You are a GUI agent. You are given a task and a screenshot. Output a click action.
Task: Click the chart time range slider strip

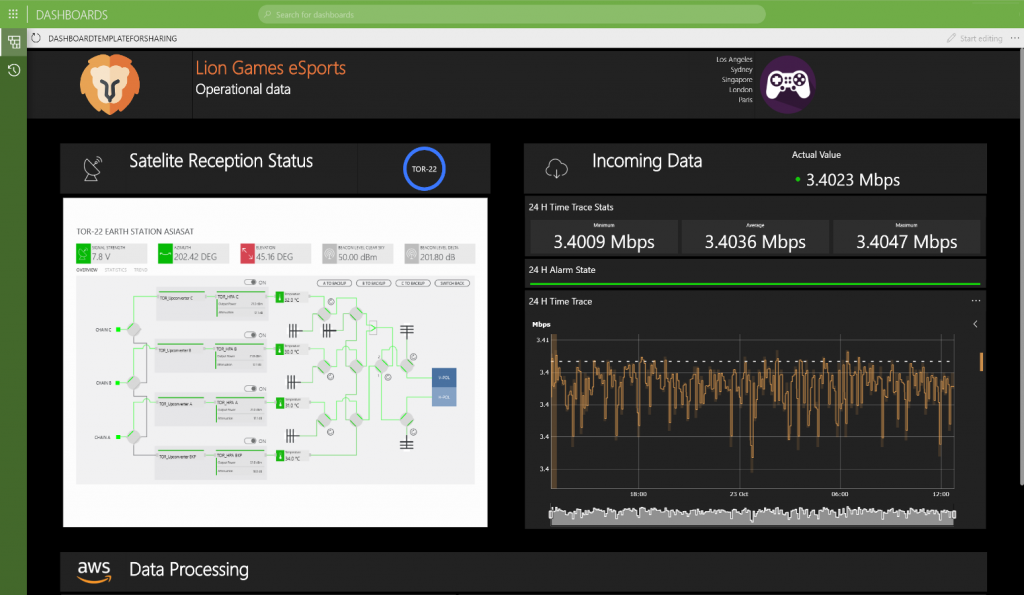(752, 515)
